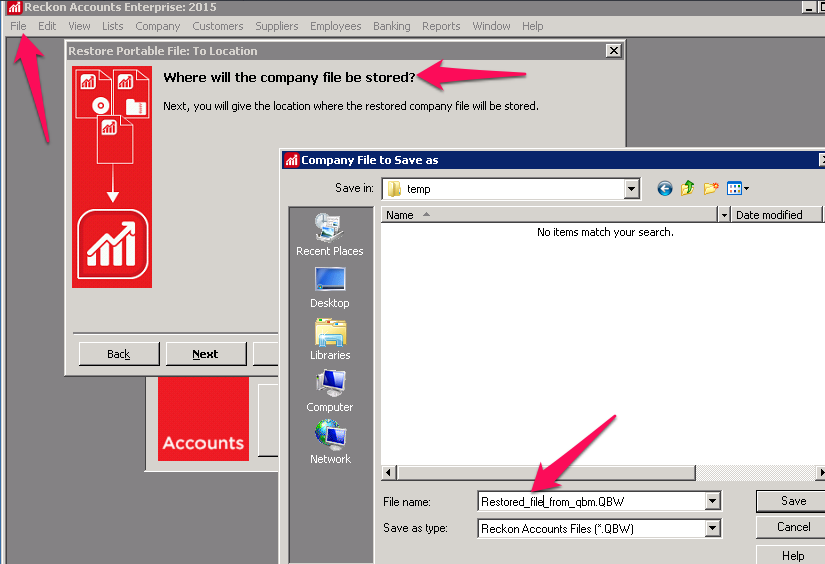Screen dimensions: 825x564
Task: Sort files by Date modified column
Action: pos(776,215)
